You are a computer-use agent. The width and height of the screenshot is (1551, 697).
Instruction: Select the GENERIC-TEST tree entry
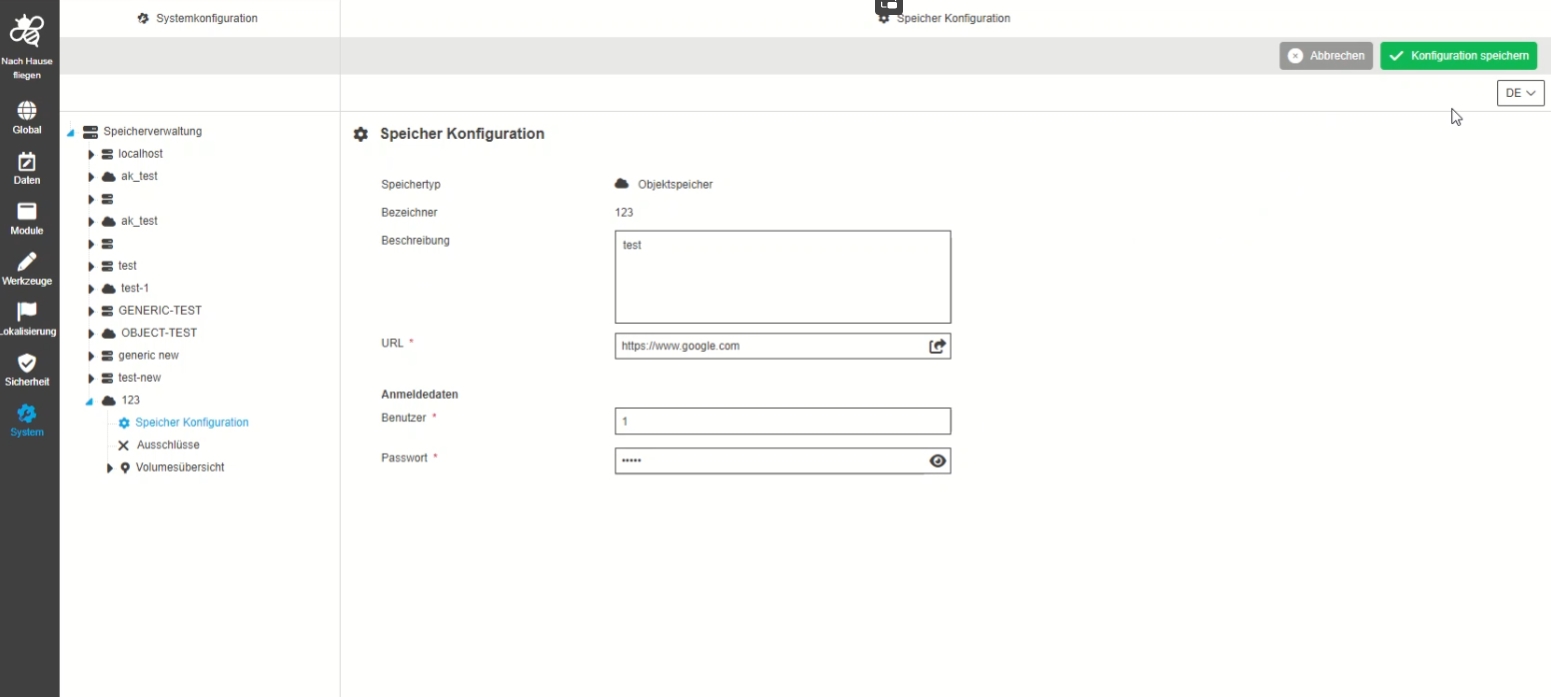click(x=160, y=311)
